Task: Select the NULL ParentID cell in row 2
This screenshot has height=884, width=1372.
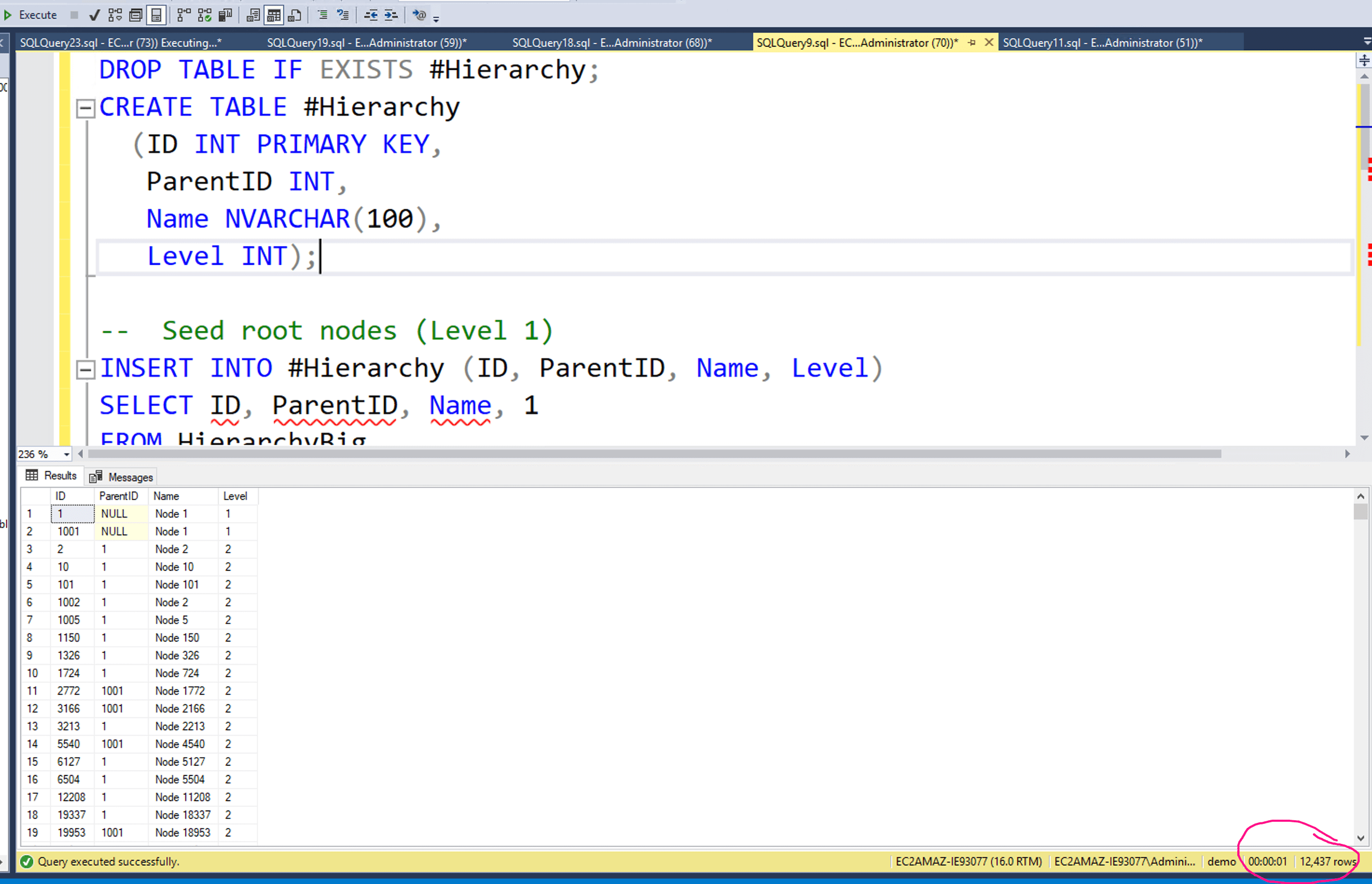Action: [120, 532]
